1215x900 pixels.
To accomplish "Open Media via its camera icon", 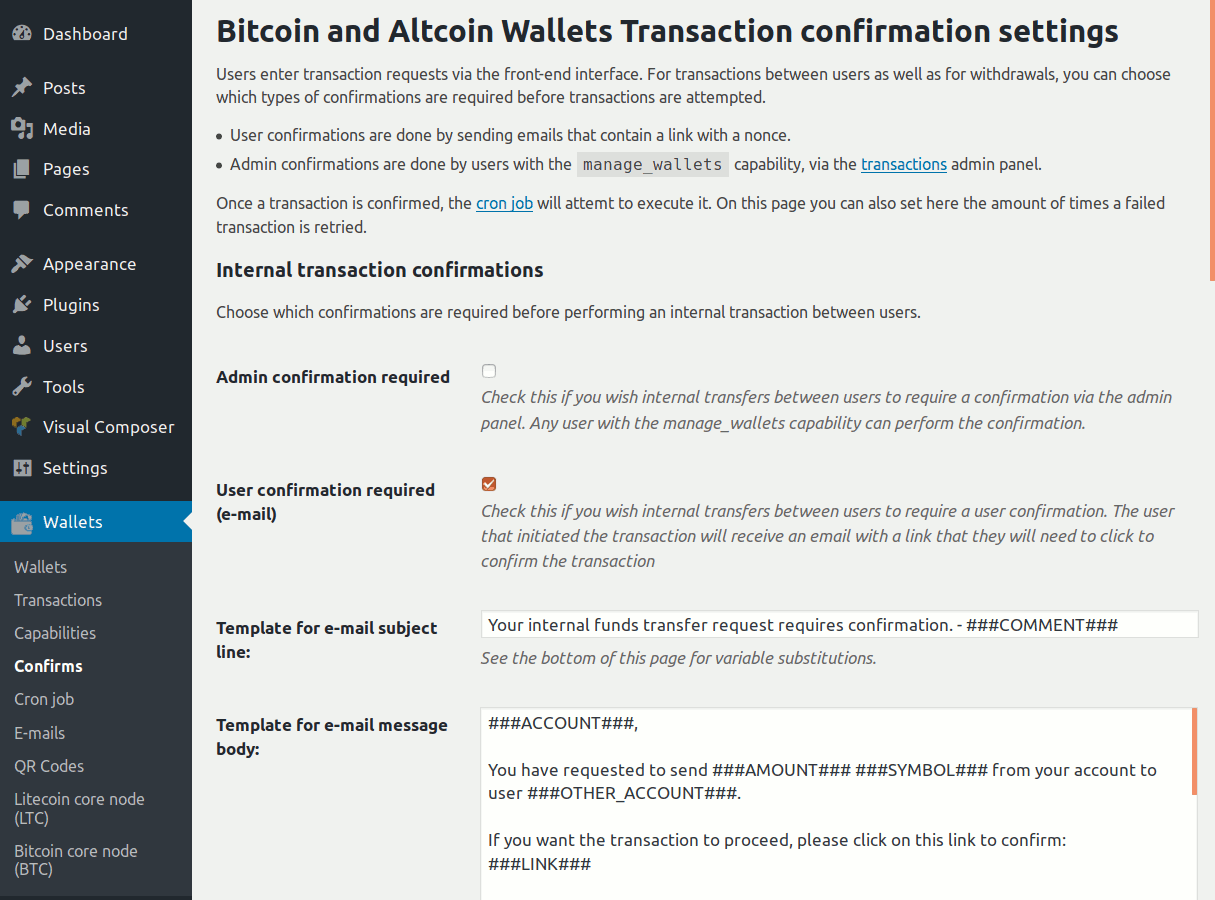I will [22, 129].
